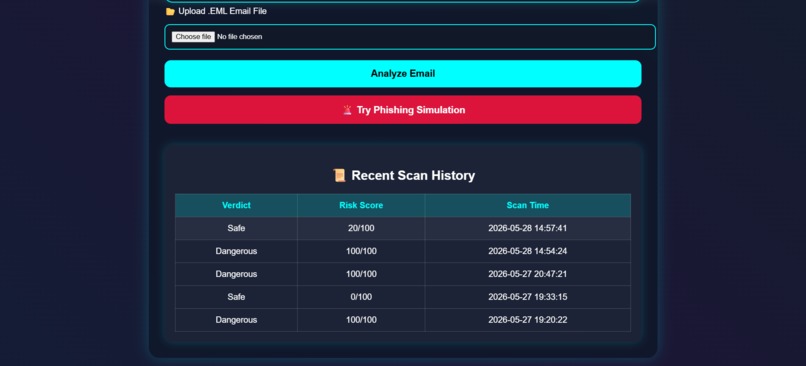The height and width of the screenshot is (366, 806).
Task: Click Safe verdict in the 19:33:15 row
Action: click(236, 297)
